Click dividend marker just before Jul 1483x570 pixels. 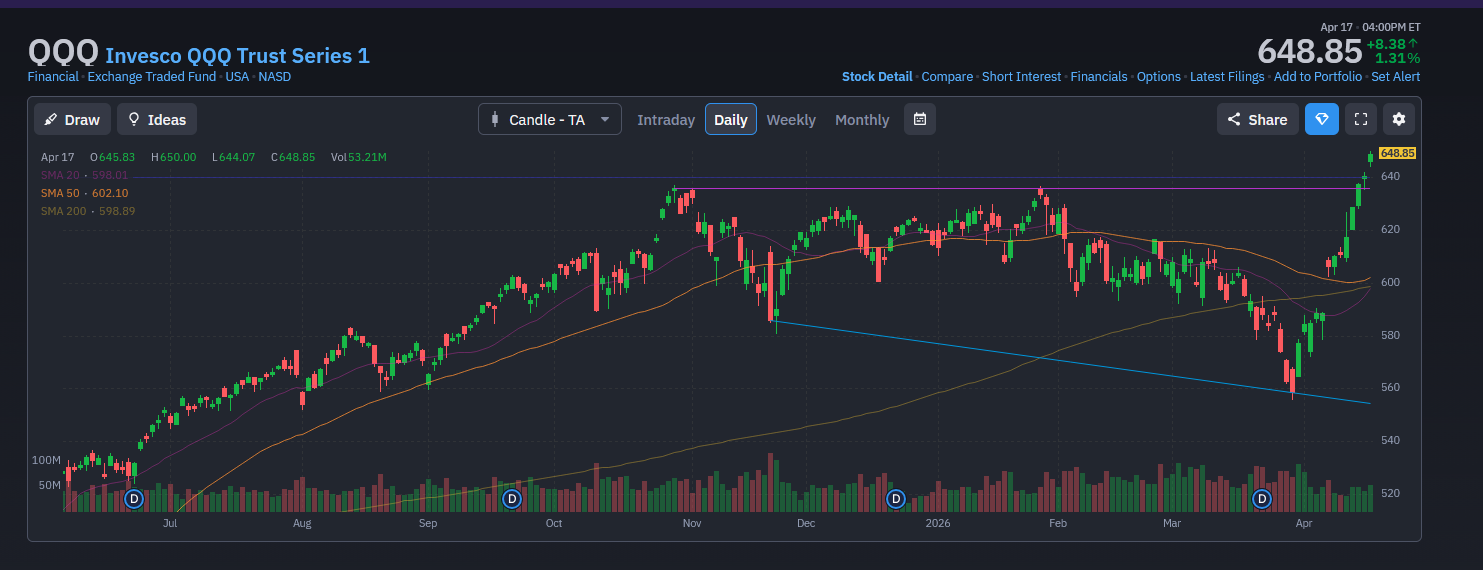coord(134,498)
